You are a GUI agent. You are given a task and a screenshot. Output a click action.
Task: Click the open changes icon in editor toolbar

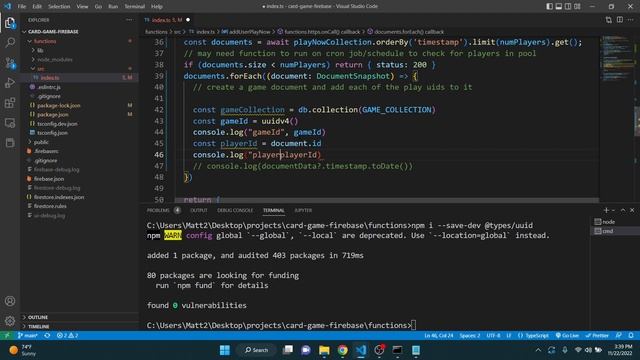click(609, 20)
